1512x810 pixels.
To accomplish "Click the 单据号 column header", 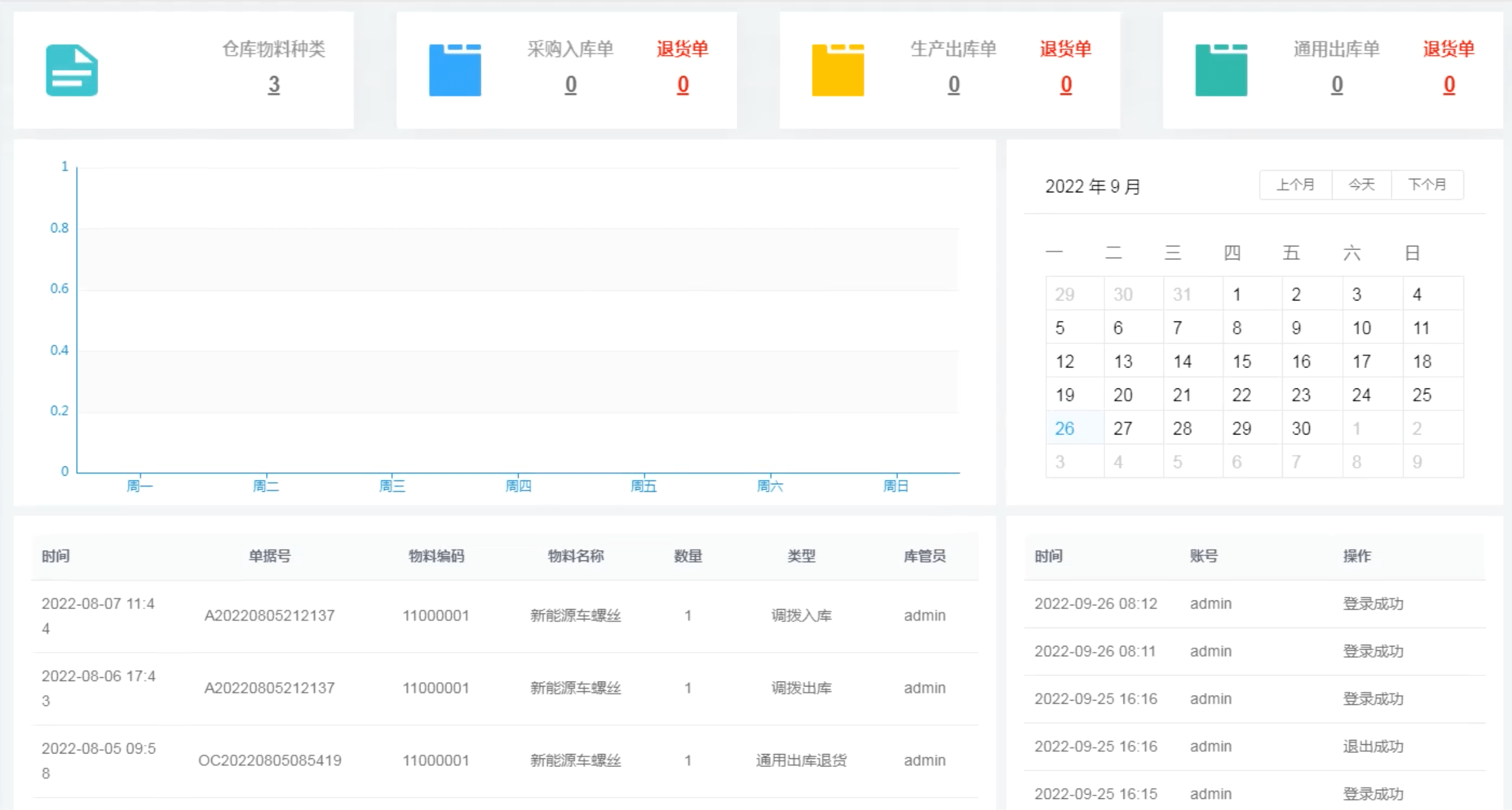I will pos(270,556).
